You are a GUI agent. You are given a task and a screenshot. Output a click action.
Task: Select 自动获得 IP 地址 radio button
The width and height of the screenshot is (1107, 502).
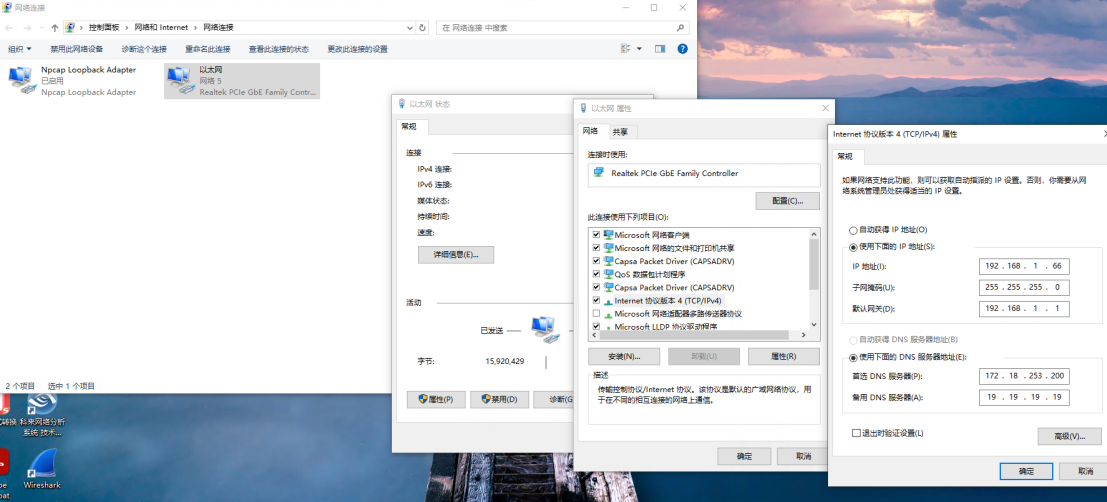coord(853,230)
